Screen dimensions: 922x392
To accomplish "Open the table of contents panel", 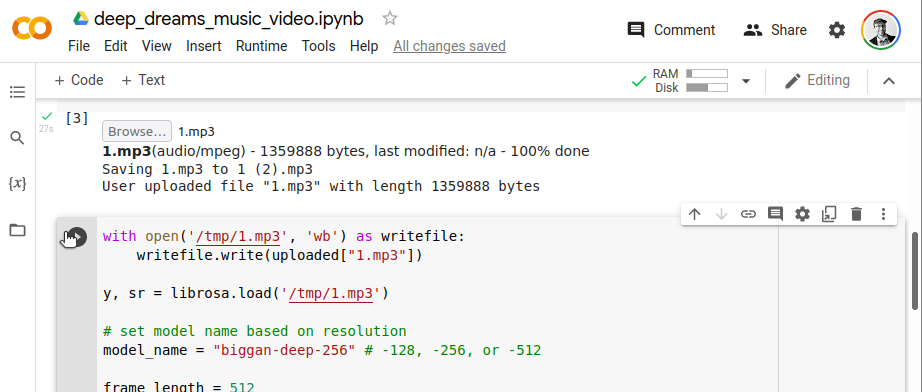I will pyautogui.click(x=18, y=92).
